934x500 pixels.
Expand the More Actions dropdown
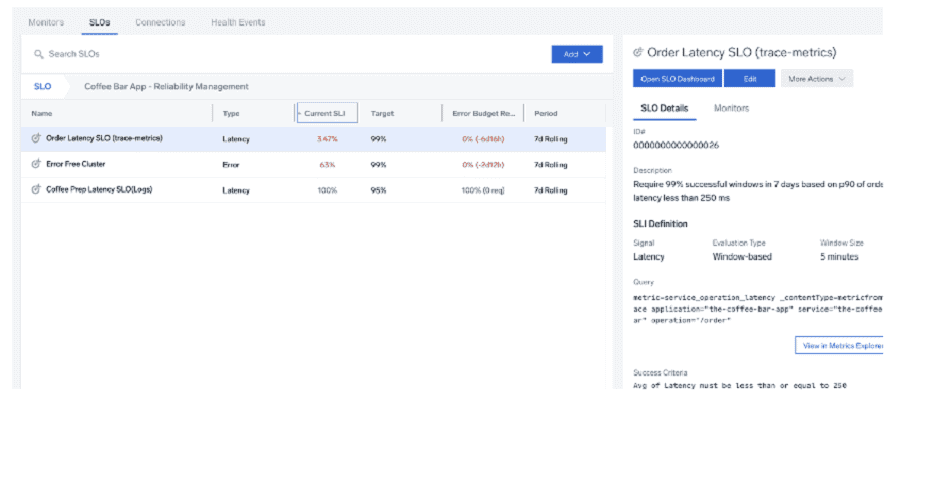pyautogui.click(x=817, y=79)
